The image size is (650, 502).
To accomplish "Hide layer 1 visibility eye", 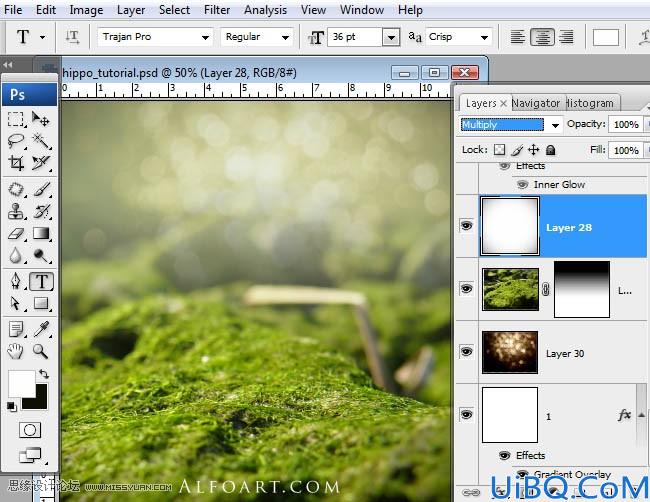I will click(x=466, y=415).
